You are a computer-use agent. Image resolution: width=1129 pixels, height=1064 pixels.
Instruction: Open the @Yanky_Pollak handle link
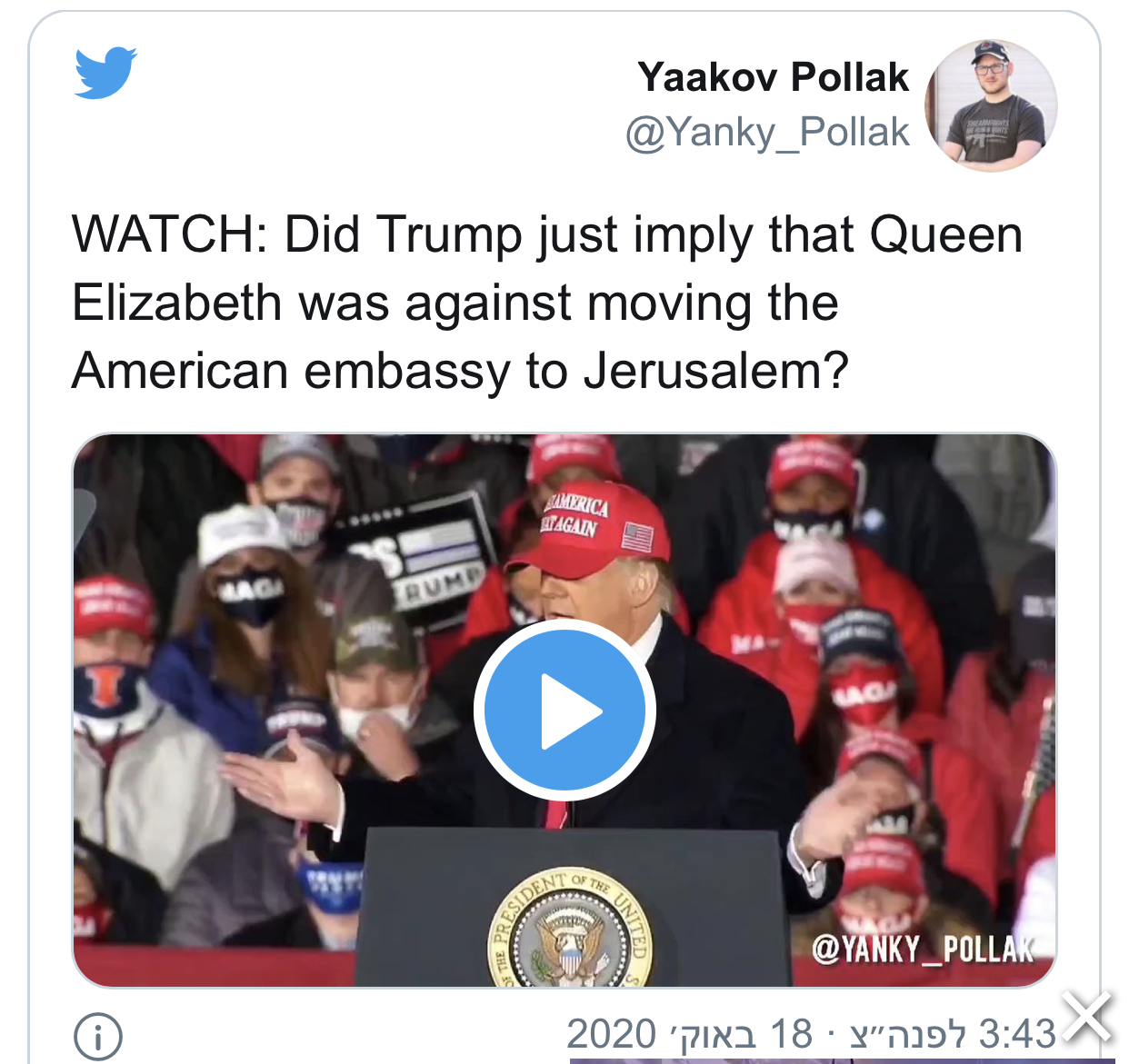click(x=767, y=133)
